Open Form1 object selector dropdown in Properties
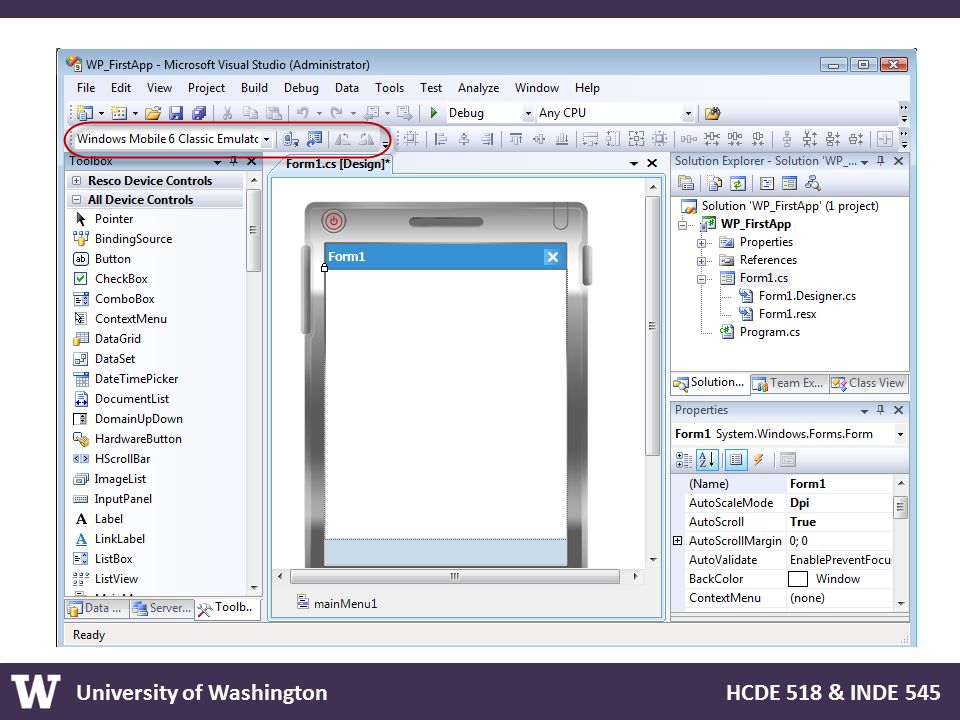 [900, 435]
